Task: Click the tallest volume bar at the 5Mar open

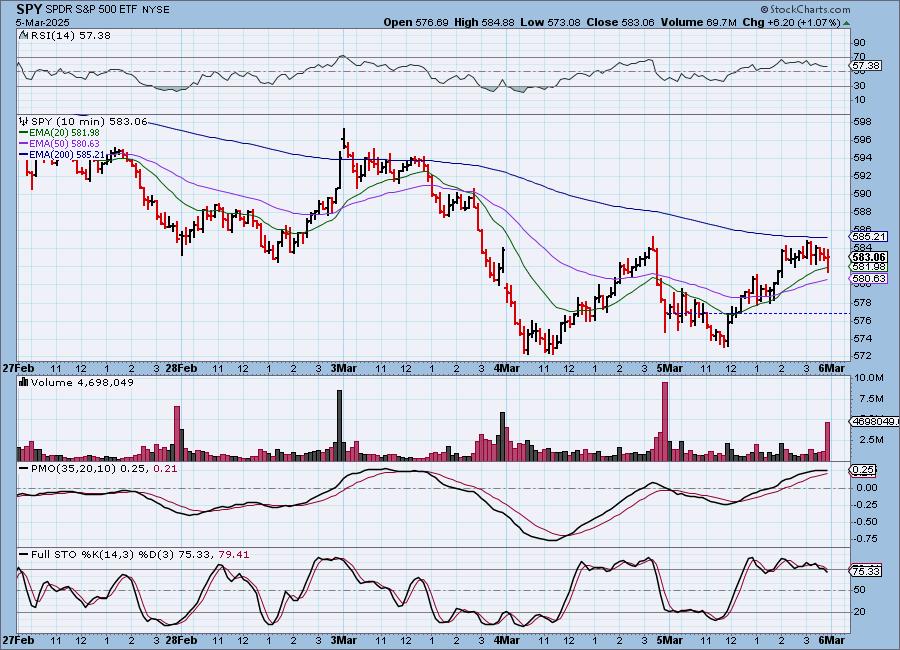Action: click(665, 421)
